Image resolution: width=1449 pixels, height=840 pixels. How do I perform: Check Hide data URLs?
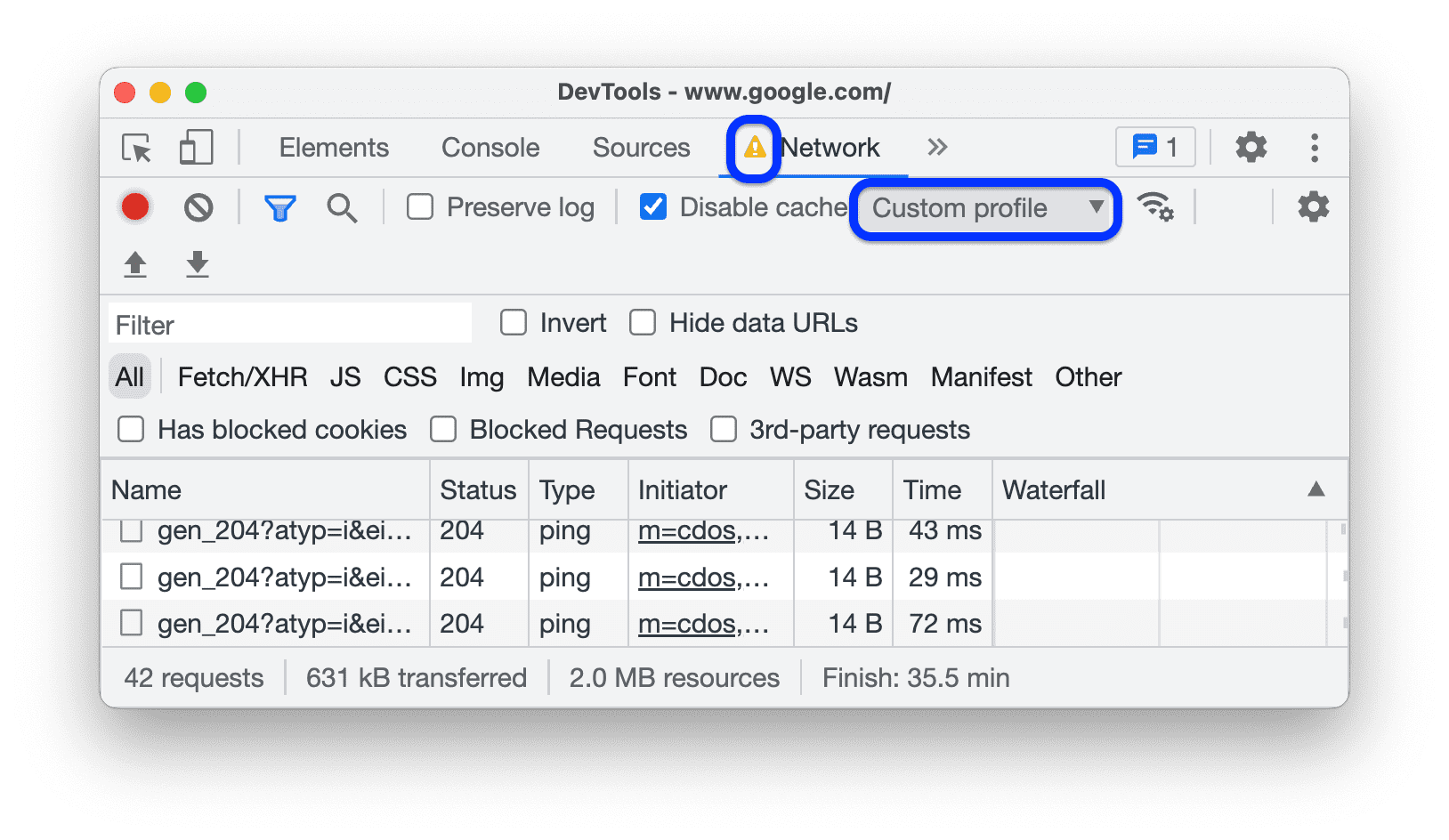click(643, 322)
